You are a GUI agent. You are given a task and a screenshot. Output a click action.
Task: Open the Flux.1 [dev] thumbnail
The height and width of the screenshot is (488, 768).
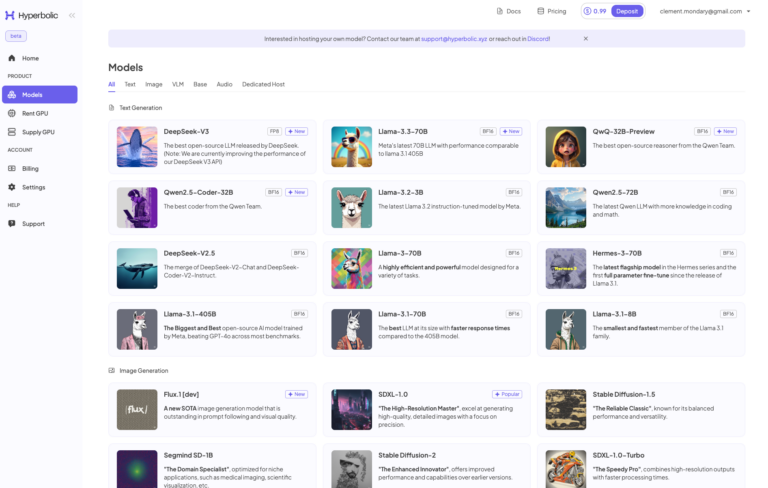click(x=137, y=409)
